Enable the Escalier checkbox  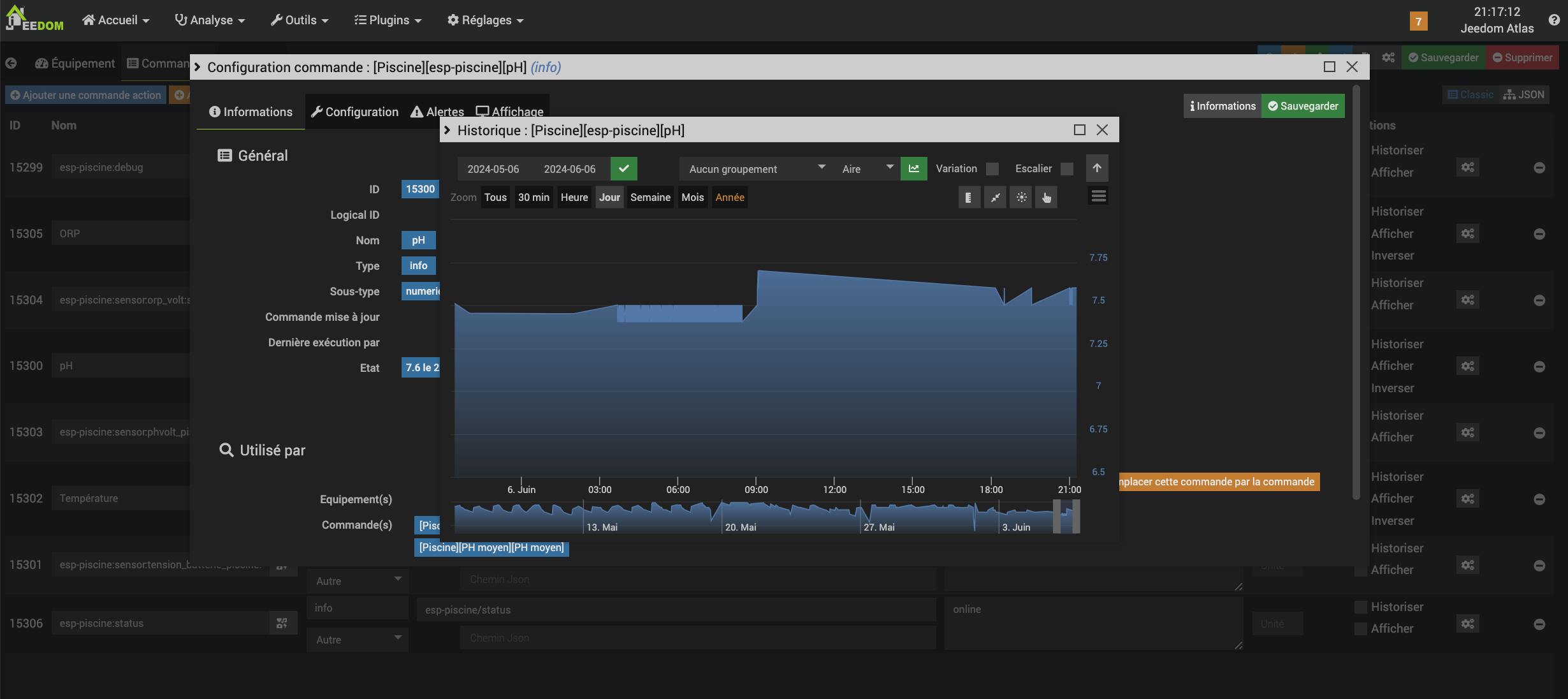[x=1067, y=169]
